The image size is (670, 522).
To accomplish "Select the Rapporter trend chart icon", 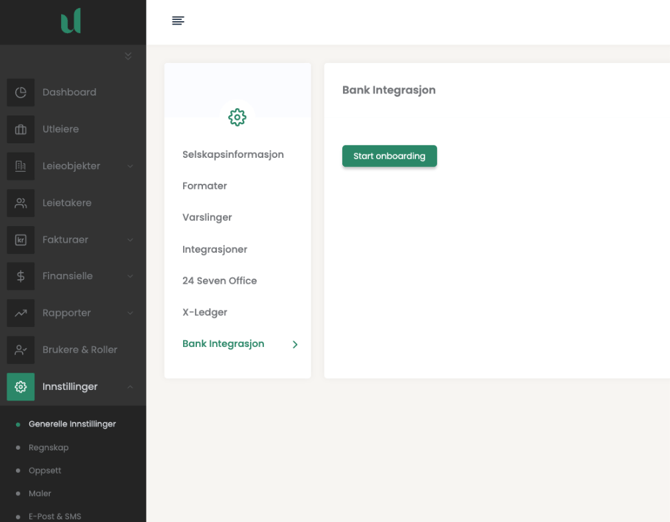I will point(21,313).
